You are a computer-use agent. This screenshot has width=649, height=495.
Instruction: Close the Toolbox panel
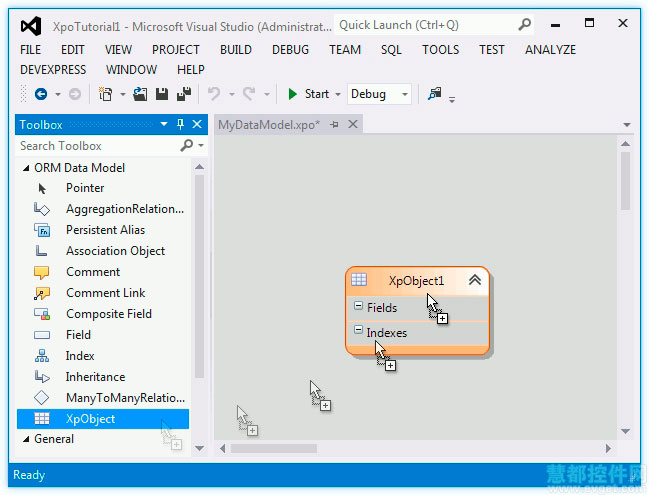197,124
